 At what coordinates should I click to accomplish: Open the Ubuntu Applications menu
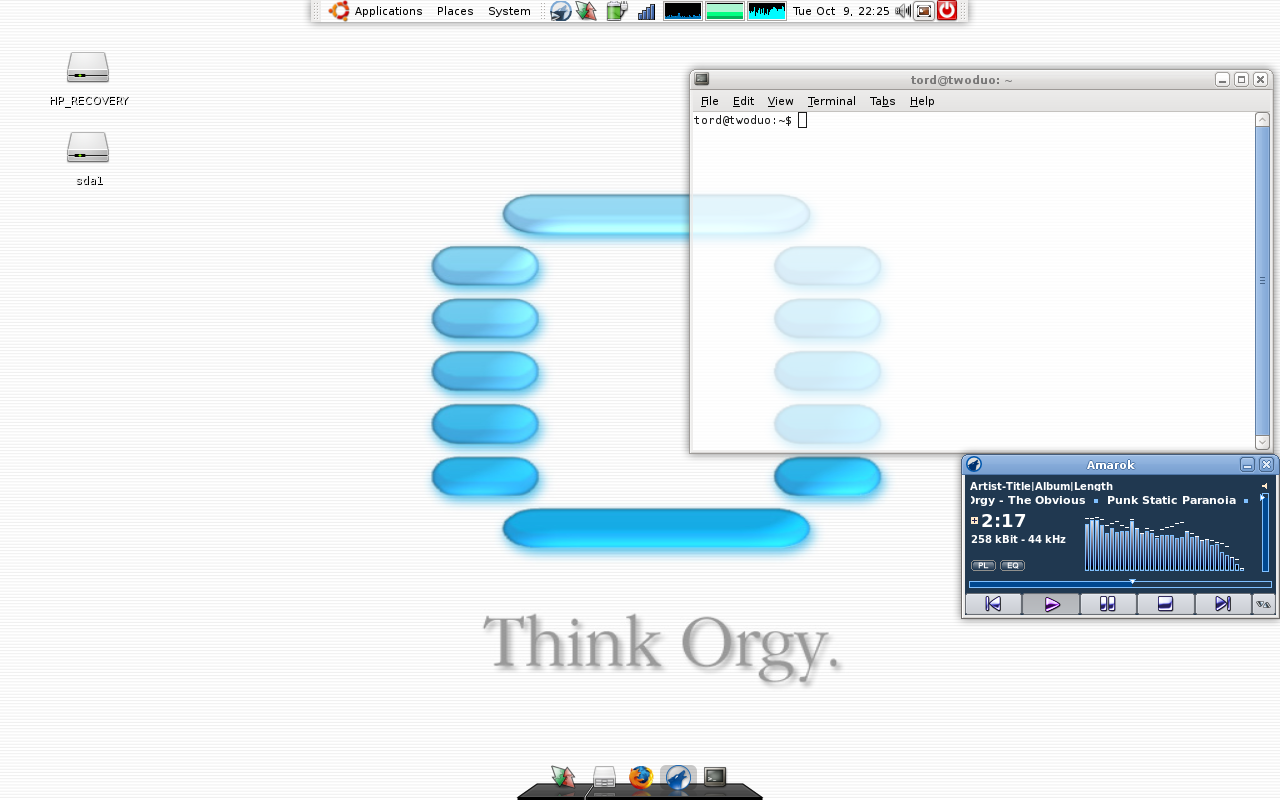pos(376,11)
